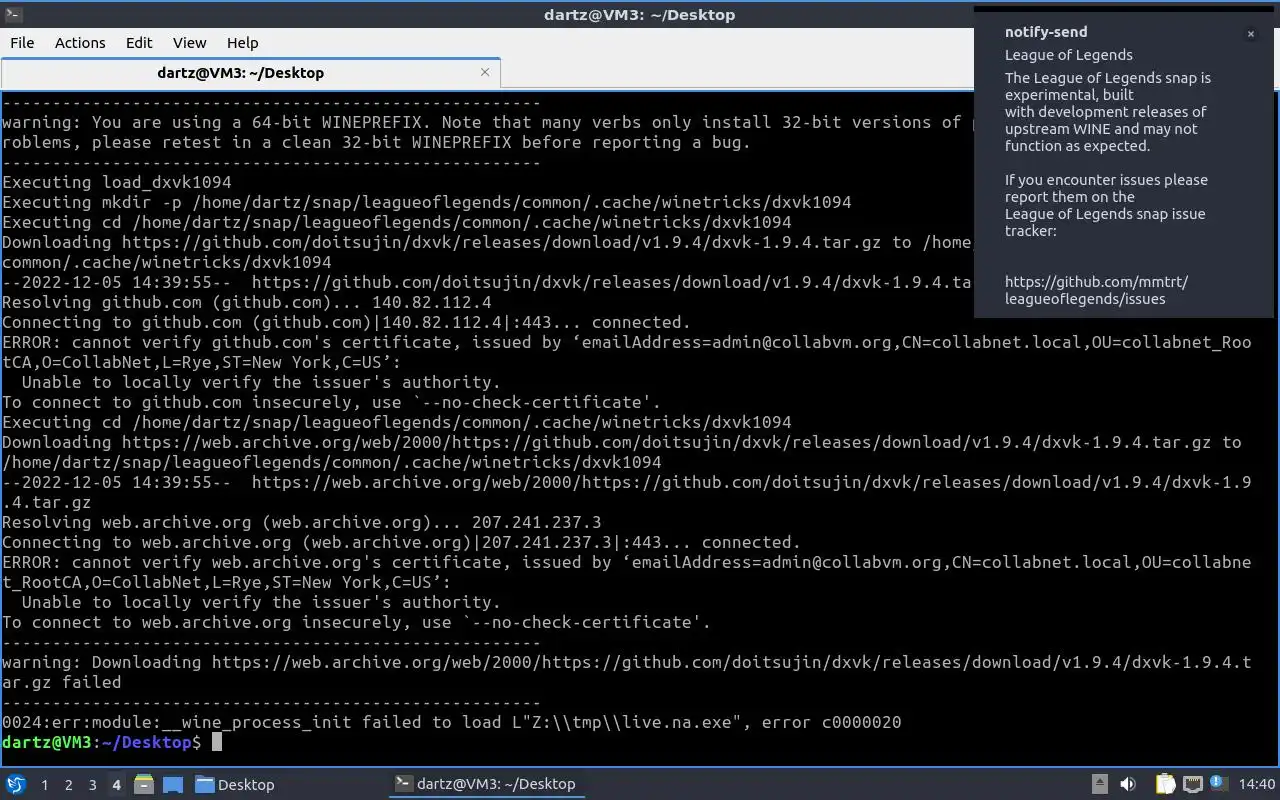The width and height of the screenshot is (1280, 800).
Task: Open the volume control tray icon
Action: (1128, 784)
